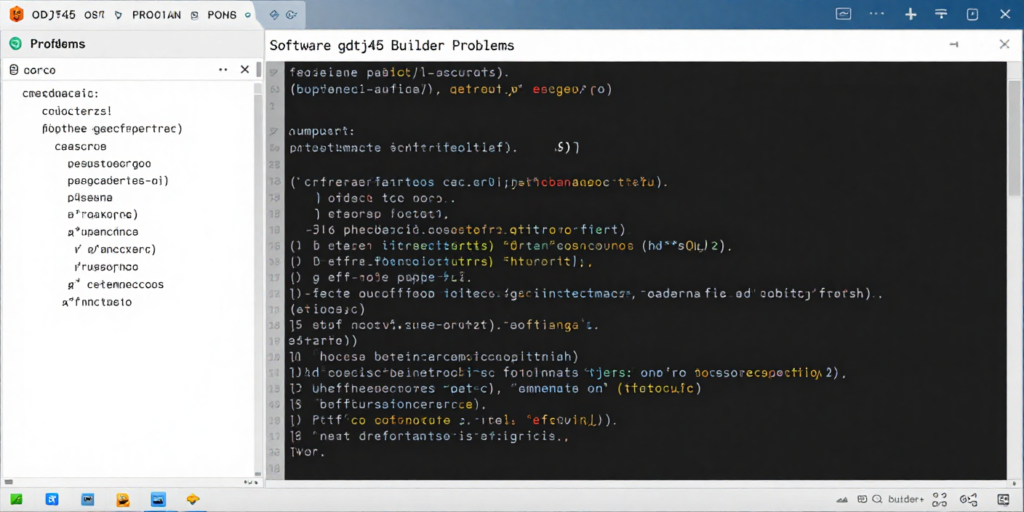Viewport: 1024px width, 512px height.
Task: Pin the Software gdtj45 Builder Problems panel
Action: [954, 44]
